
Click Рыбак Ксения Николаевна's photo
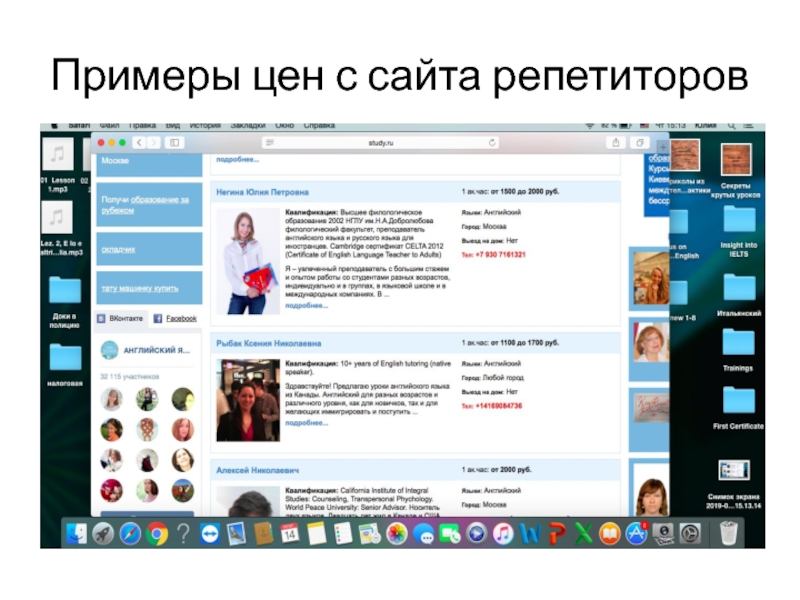(248, 401)
